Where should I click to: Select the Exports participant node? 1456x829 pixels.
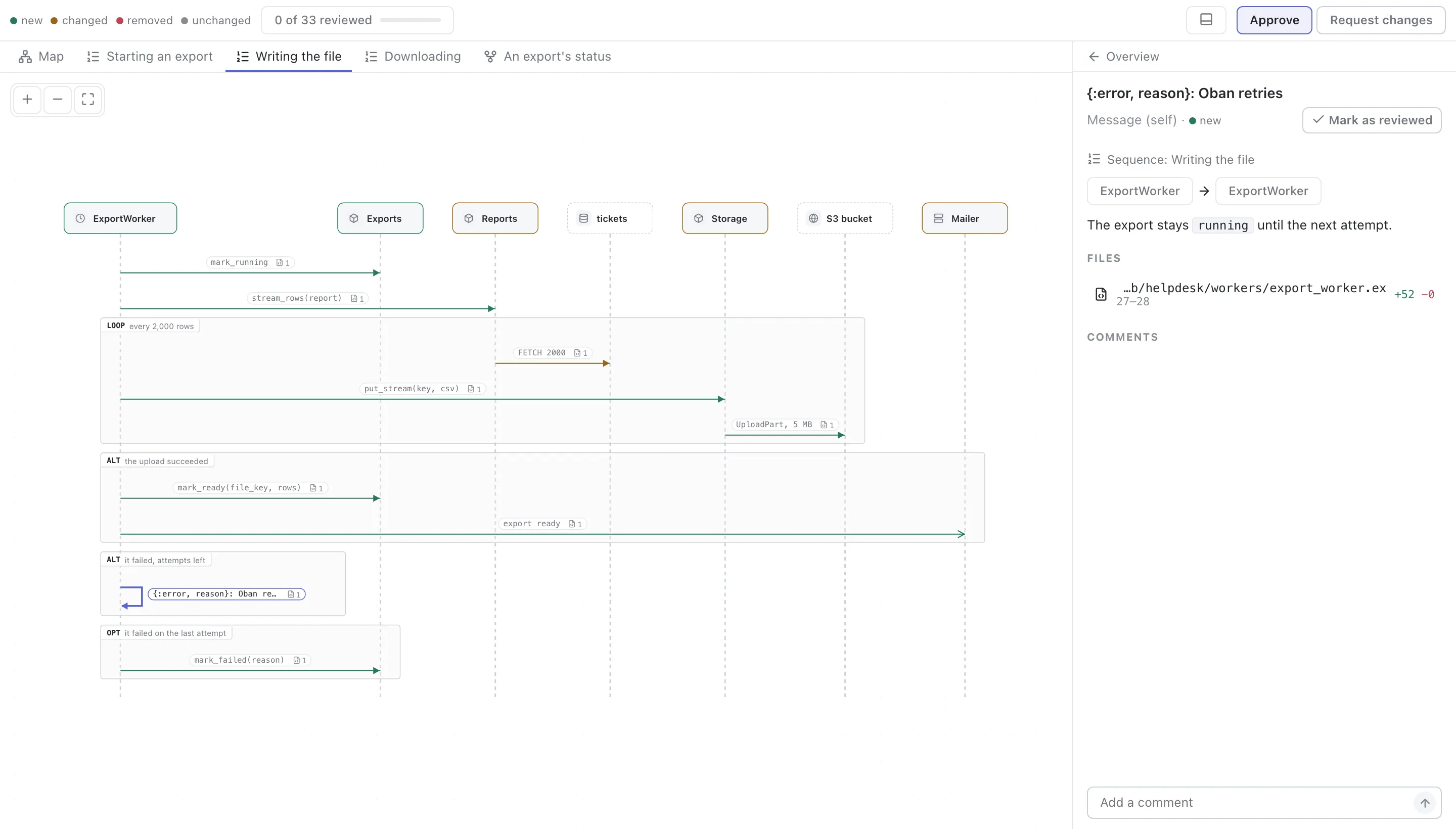[380, 219]
